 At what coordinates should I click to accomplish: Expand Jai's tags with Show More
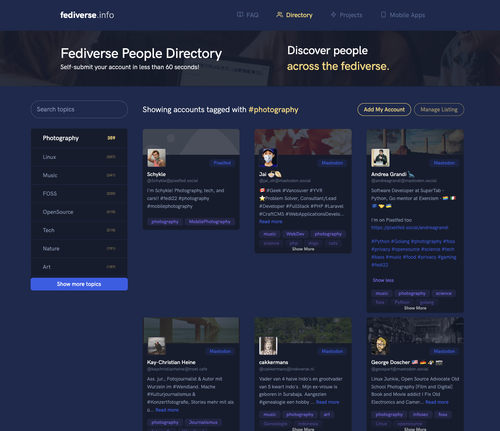[x=303, y=249]
